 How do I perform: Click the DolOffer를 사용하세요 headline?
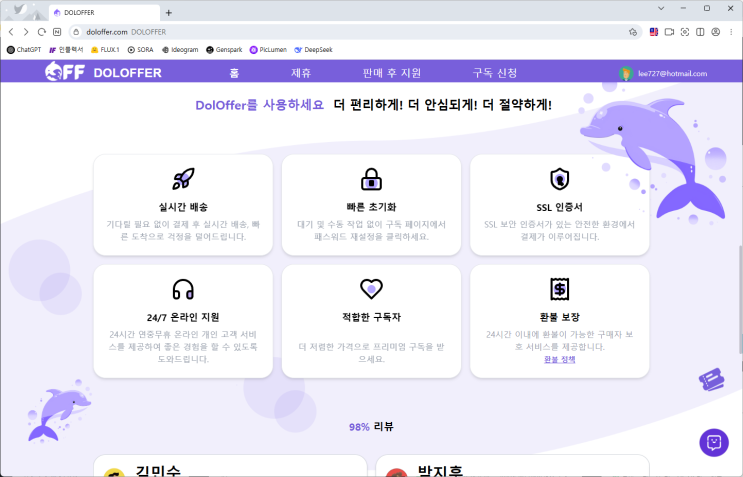[x=259, y=105]
